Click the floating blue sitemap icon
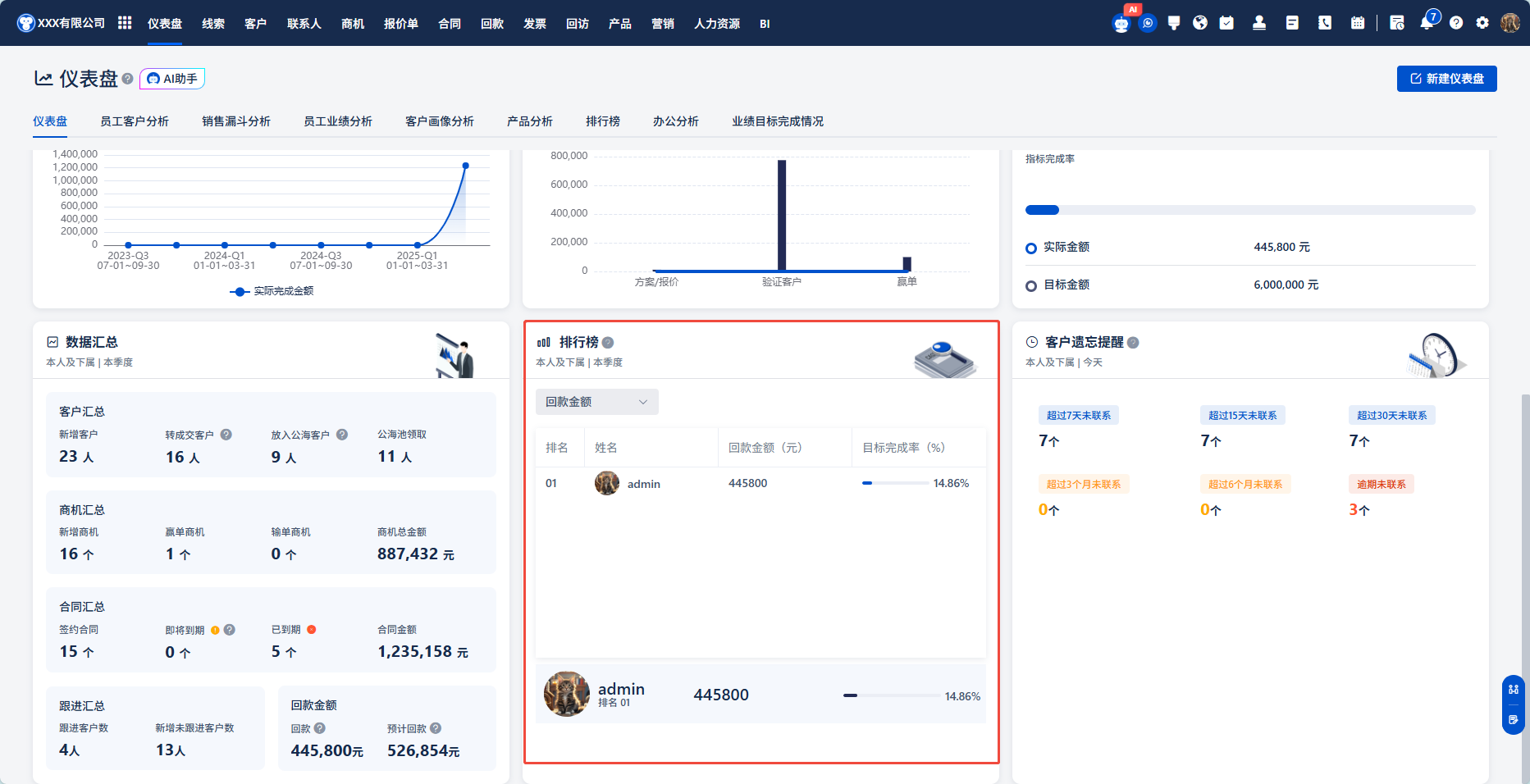1530x784 pixels. pyautogui.click(x=1514, y=690)
